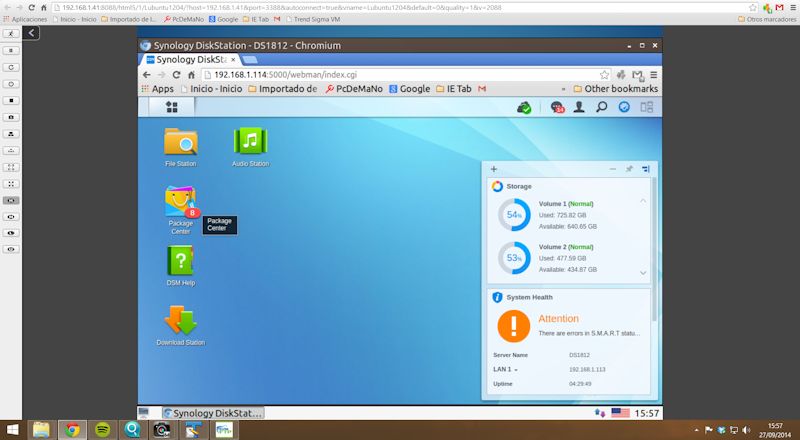Click the Attention system health link
The width and height of the screenshot is (800, 440).
click(x=559, y=319)
